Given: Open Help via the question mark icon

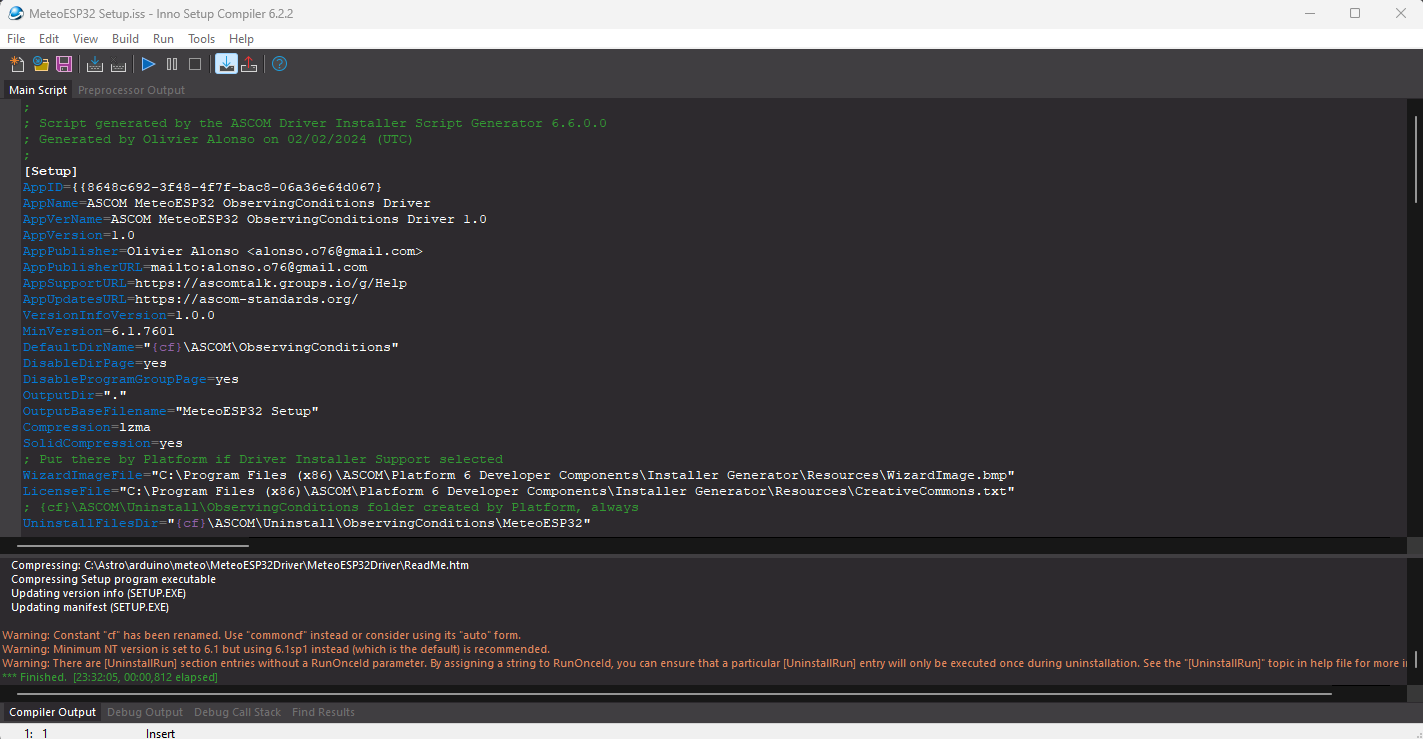Looking at the screenshot, I should pyautogui.click(x=280, y=64).
